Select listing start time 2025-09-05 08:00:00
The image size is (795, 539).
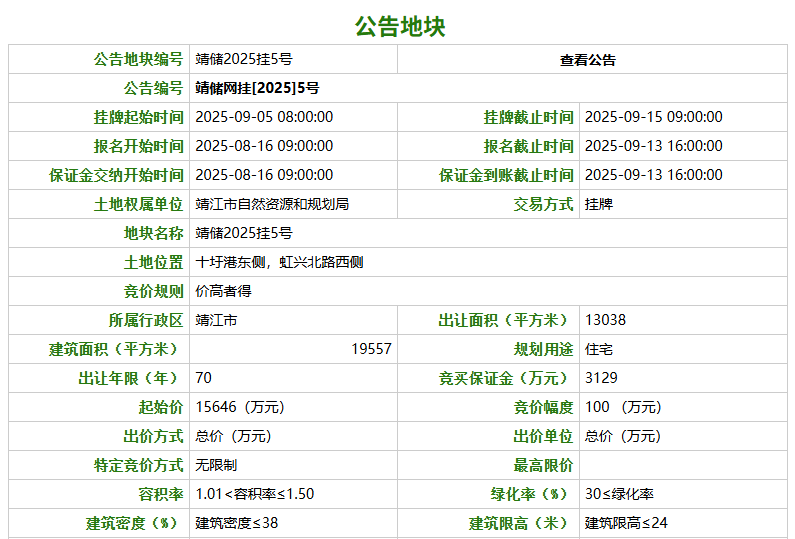click(264, 117)
